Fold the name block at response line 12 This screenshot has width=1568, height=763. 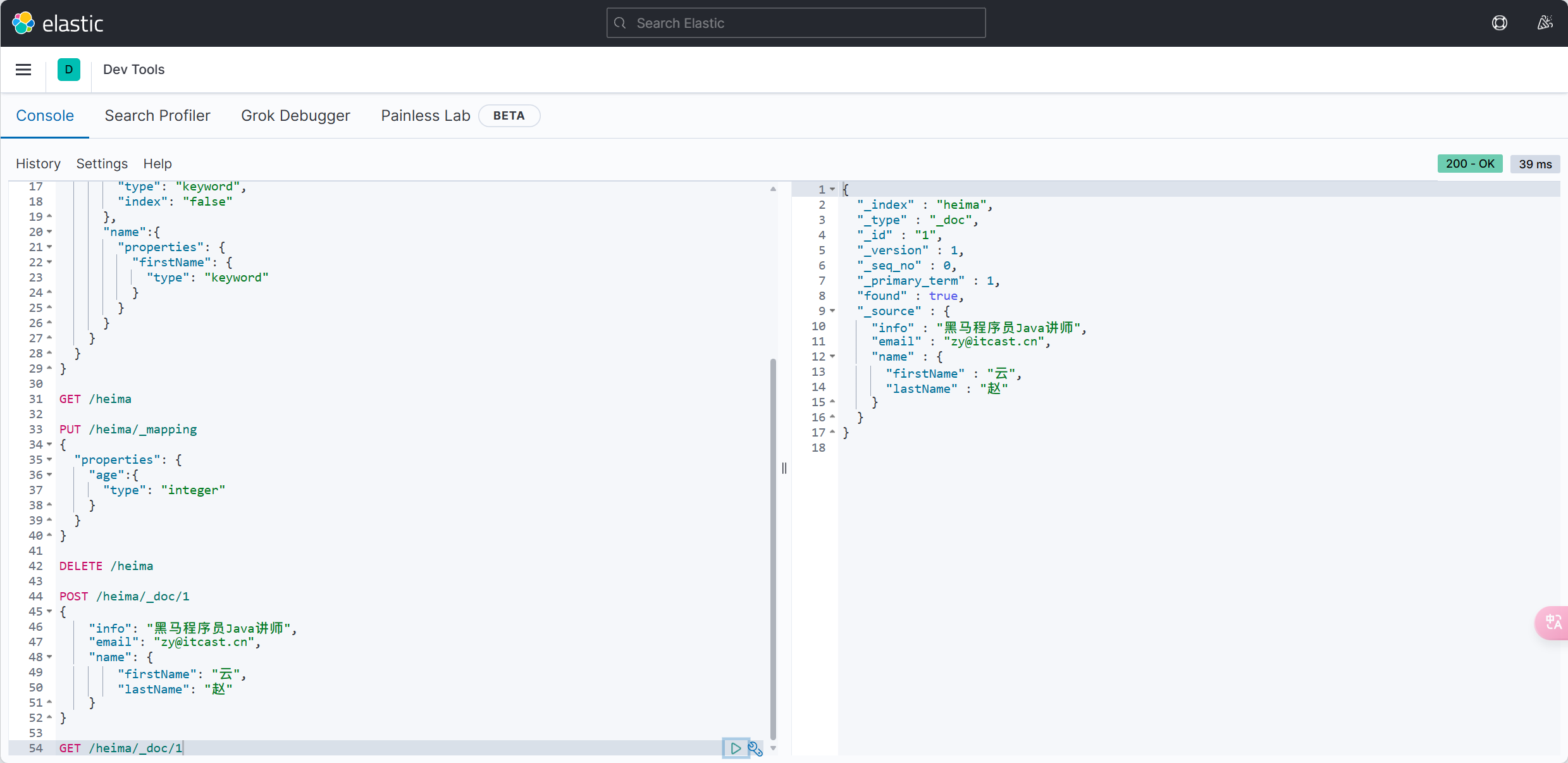pyautogui.click(x=832, y=356)
